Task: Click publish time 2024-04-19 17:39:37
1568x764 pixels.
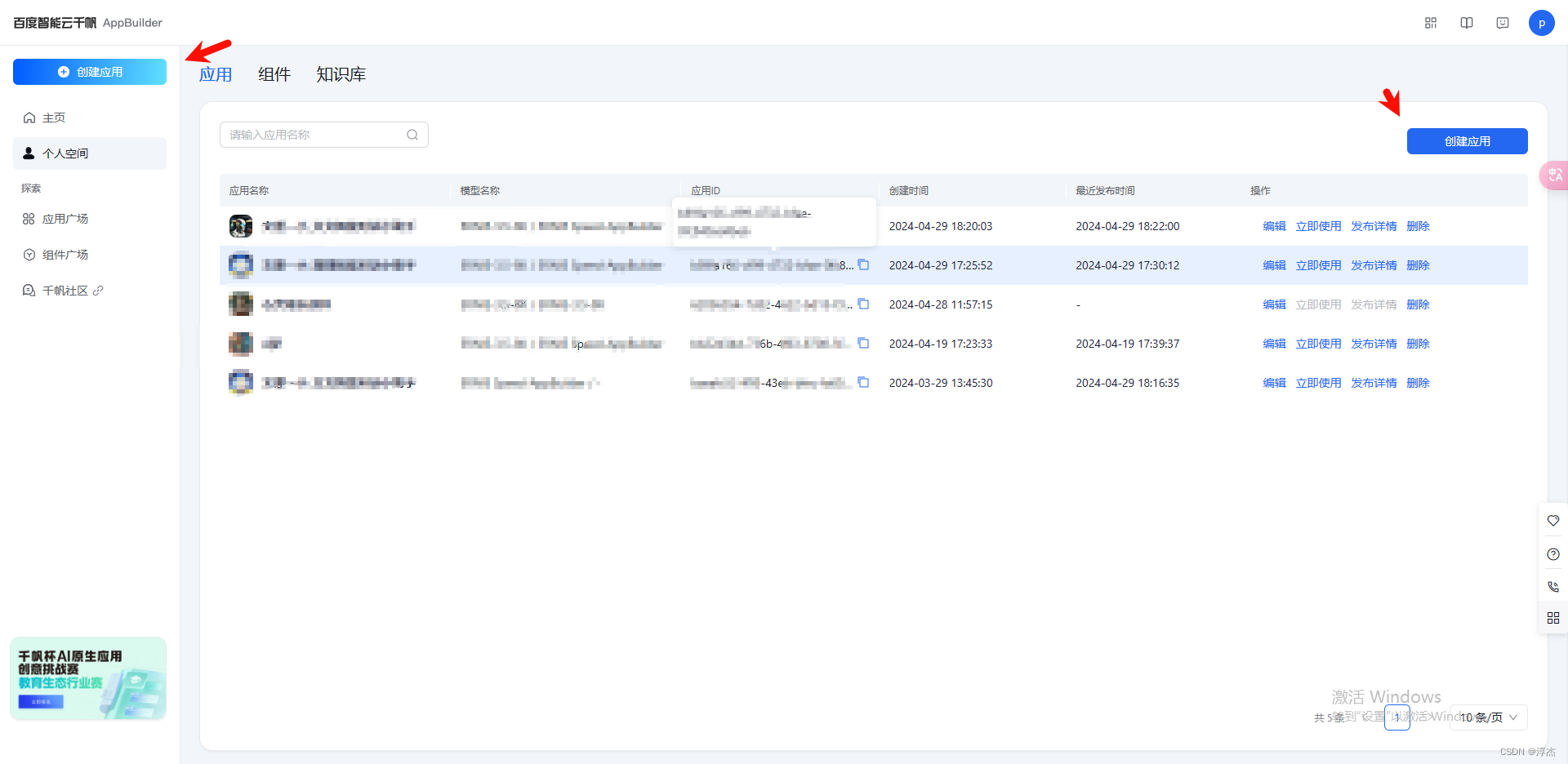Action: point(1127,344)
